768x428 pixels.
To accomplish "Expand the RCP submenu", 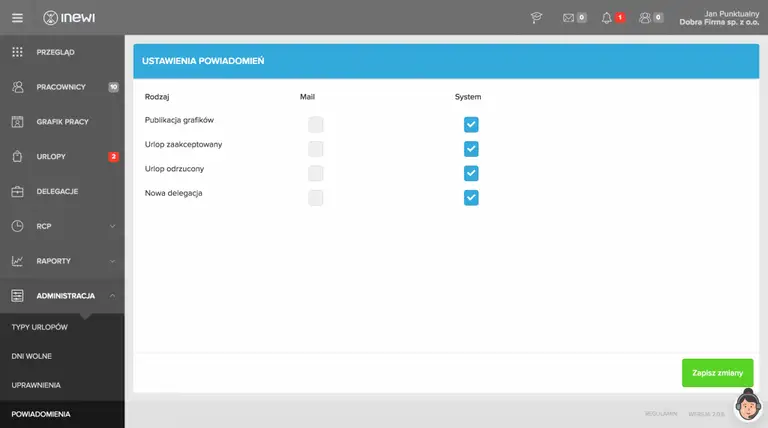I will [113, 226].
